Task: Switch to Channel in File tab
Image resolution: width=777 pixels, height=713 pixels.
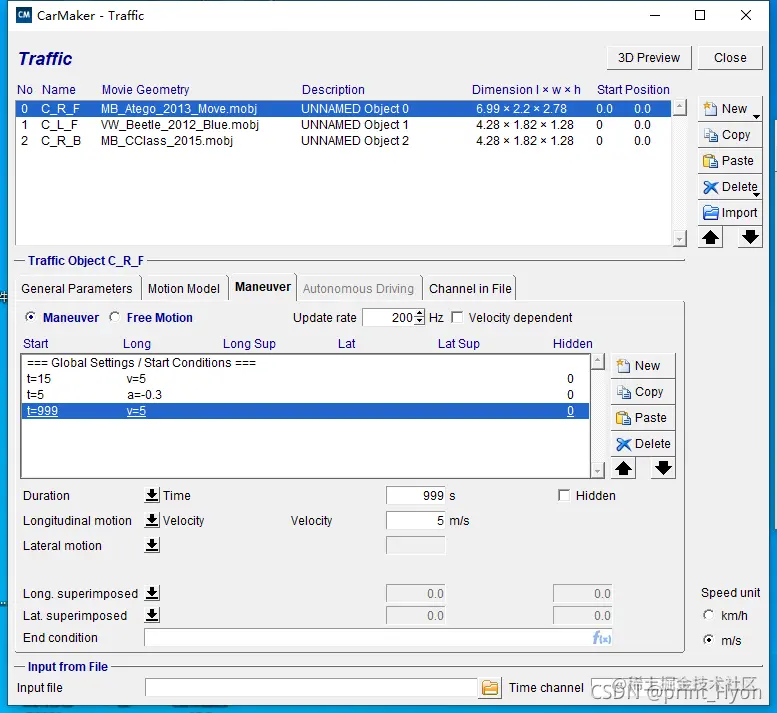Action: tap(470, 288)
